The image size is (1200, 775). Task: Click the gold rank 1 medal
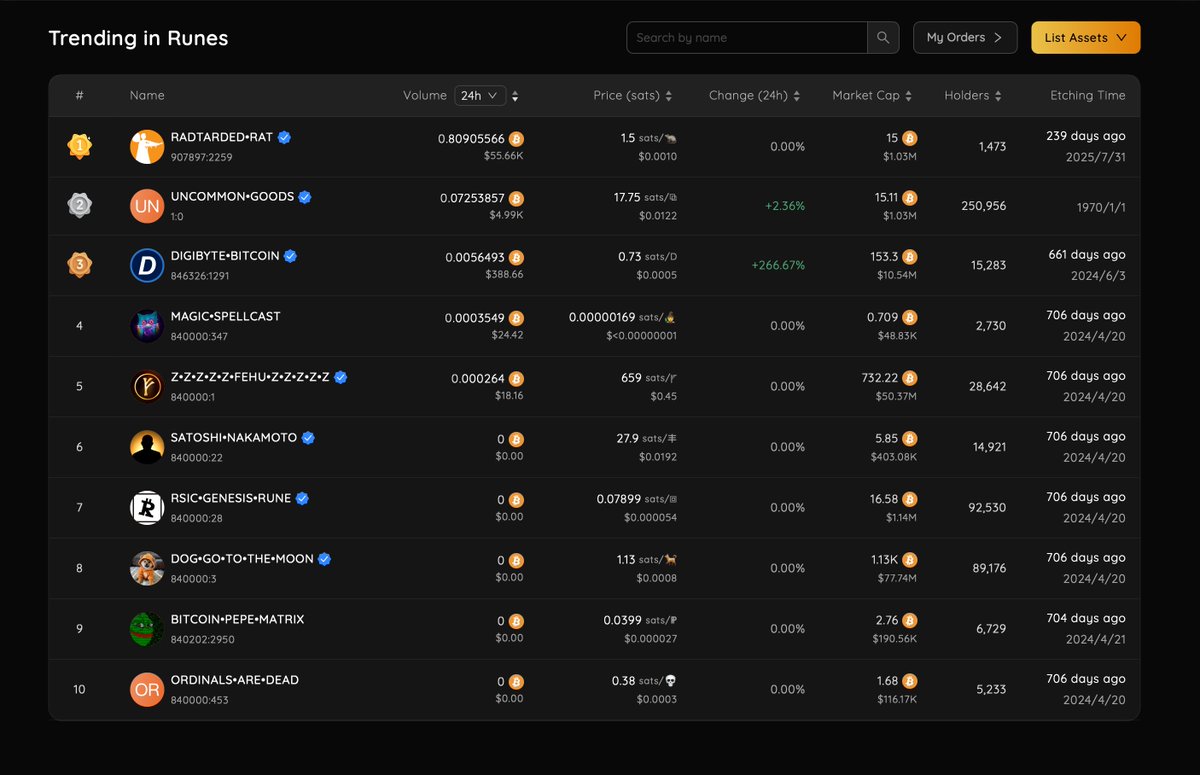click(x=79, y=147)
